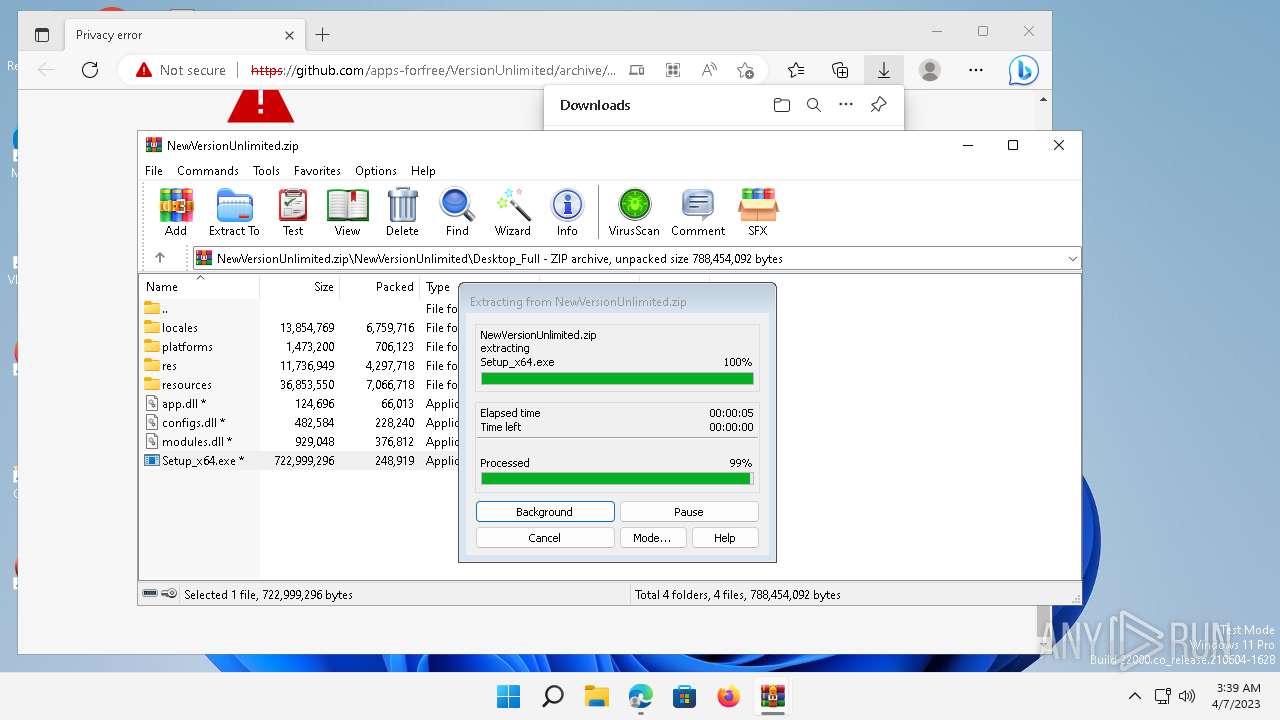Expand the archive path dropdown
Screen dimensions: 1280x720
pos(1072,258)
